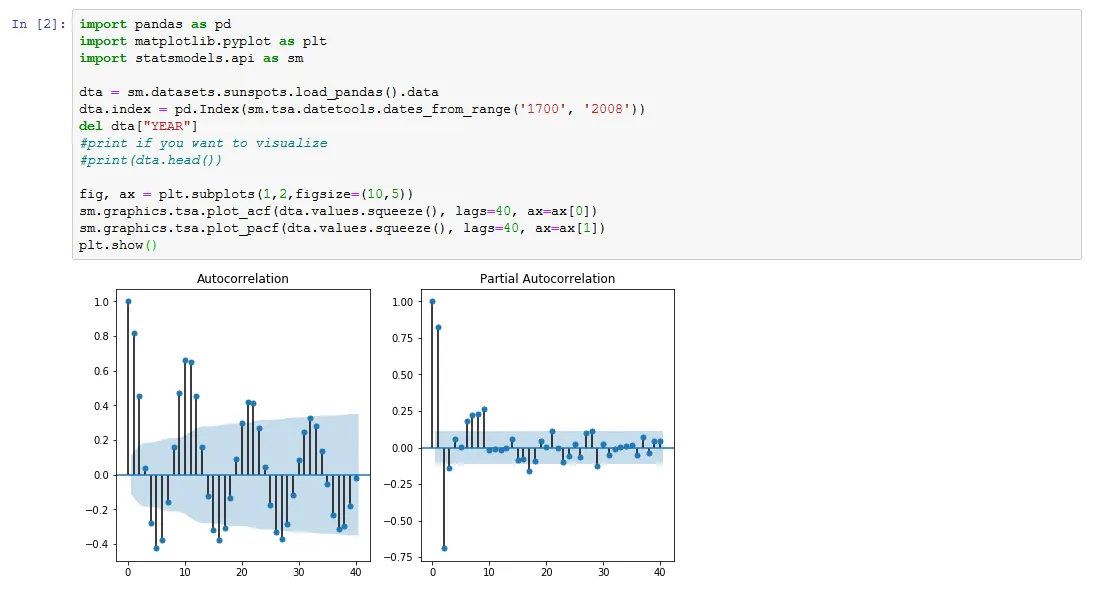Viewport: 1096px width, 590px height.
Task: Click the Autocorrelation chart area
Action: (243, 425)
